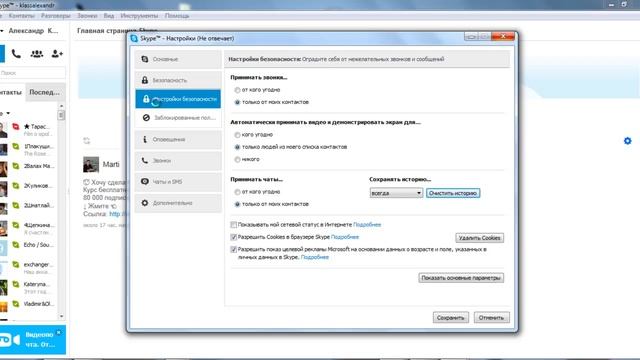Open the Оповещения settings section
This screenshot has height=360, width=640.
pos(178,139)
